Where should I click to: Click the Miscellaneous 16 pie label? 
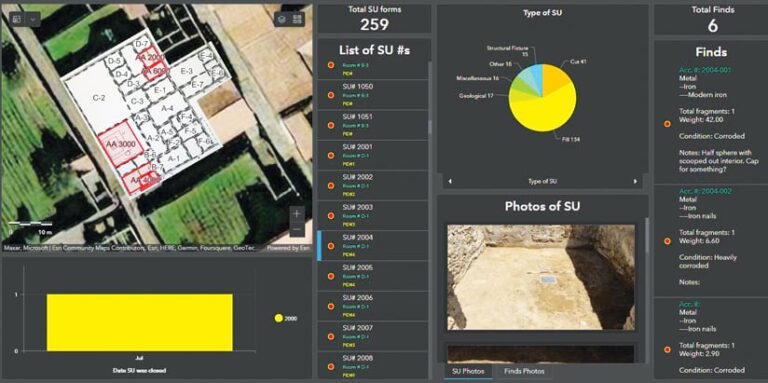click(x=478, y=78)
